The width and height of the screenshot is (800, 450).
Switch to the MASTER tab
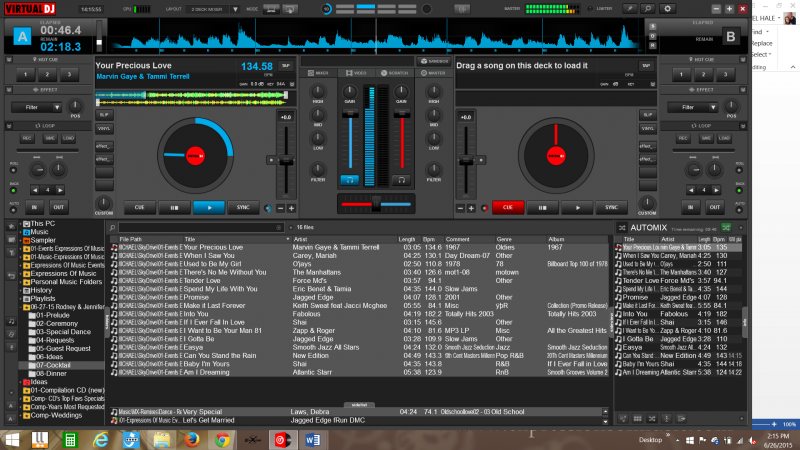pyautogui.click(x=433, y=73)
